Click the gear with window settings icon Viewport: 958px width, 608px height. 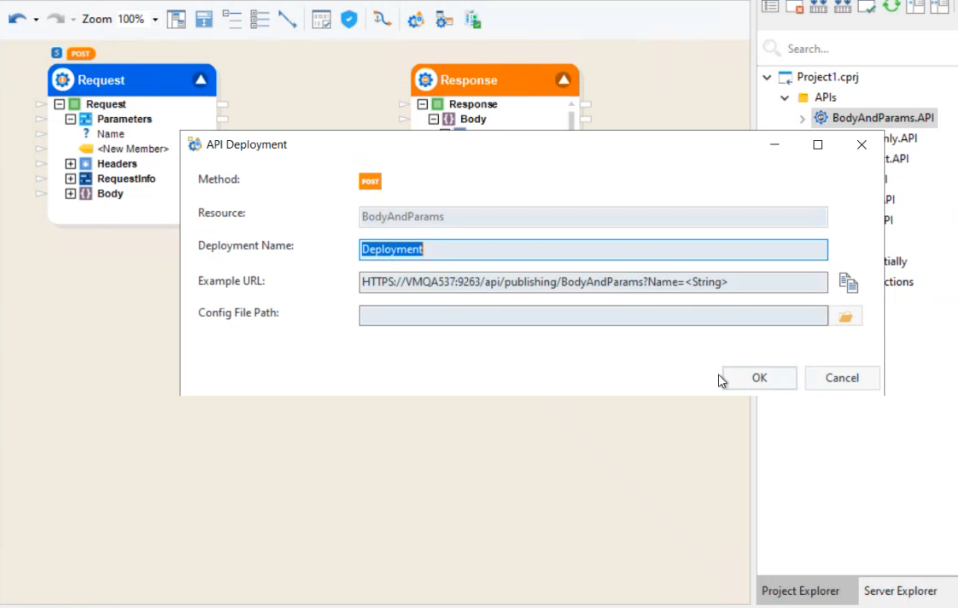[x=444, y=20]
